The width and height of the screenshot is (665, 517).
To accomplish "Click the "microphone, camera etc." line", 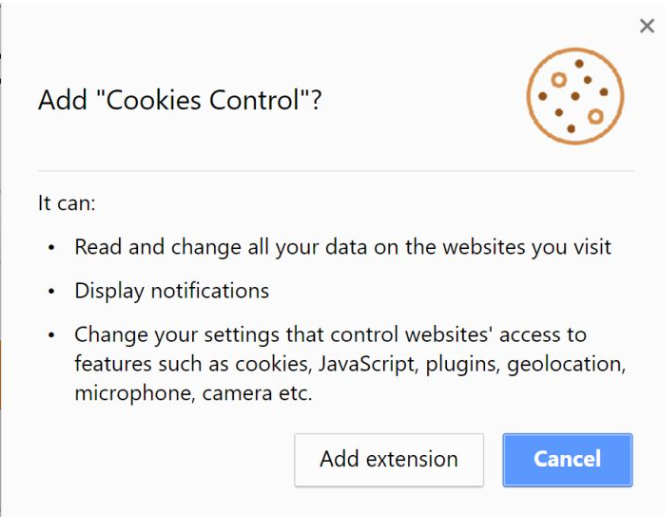I will coord(193,393).
